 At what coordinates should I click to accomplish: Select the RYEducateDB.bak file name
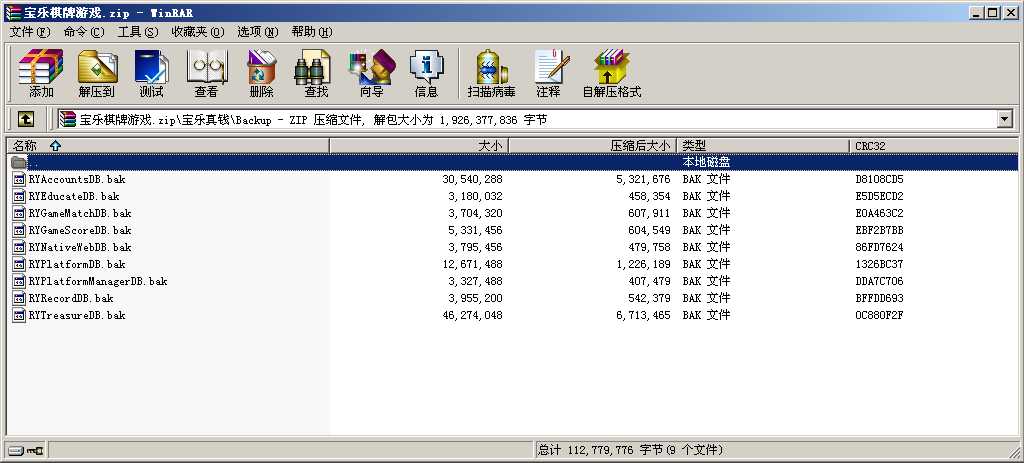click(74, 196)
